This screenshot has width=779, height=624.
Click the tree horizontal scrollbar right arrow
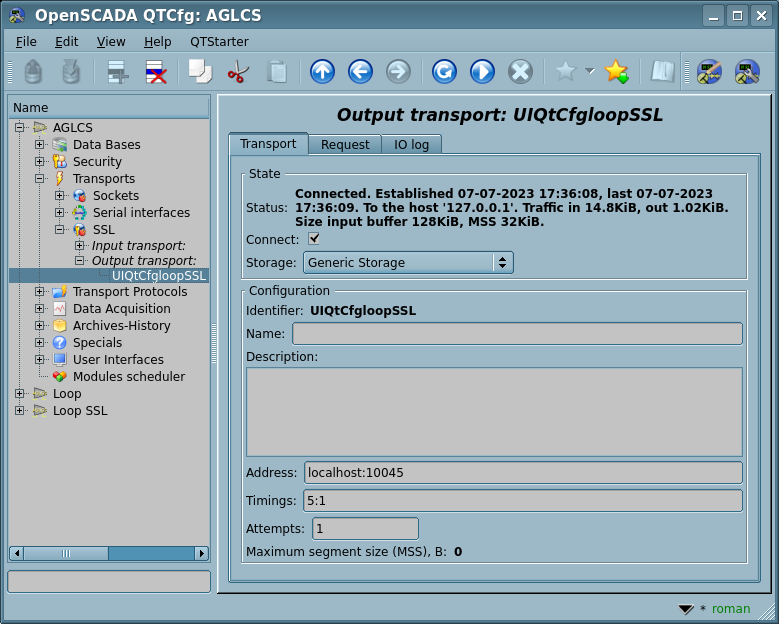[201, 553]
